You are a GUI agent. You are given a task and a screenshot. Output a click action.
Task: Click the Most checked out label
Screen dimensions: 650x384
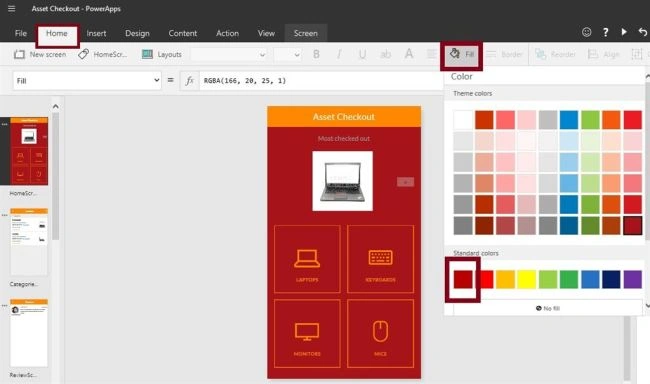344,139
